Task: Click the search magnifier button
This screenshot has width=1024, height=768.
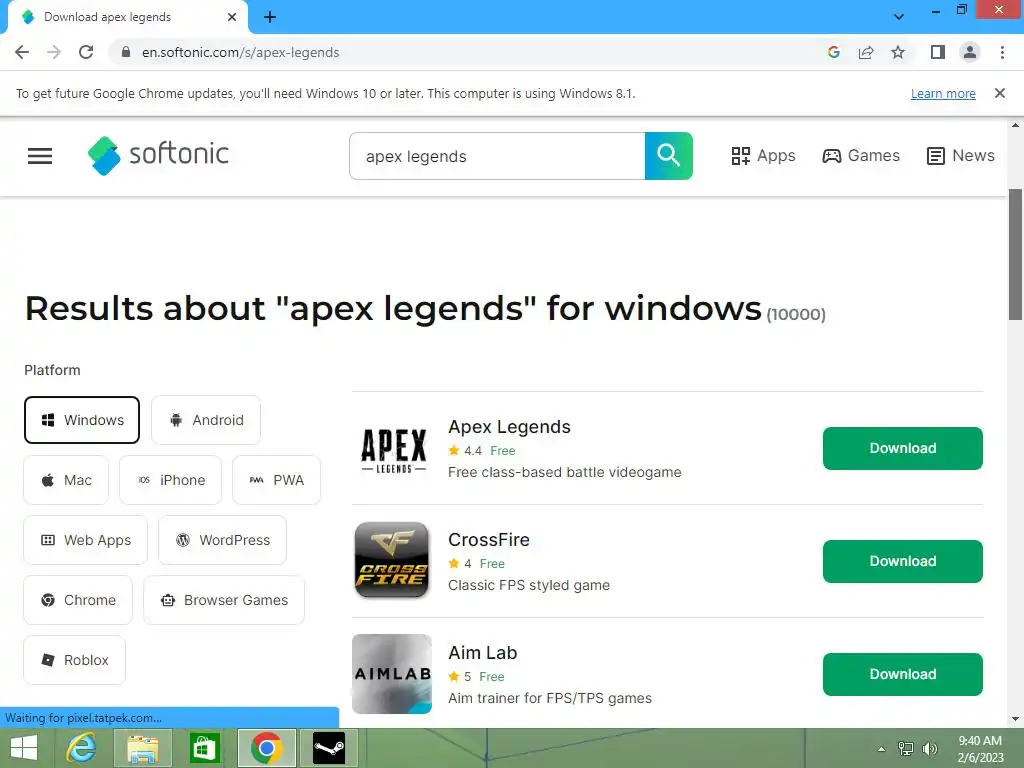Action: (x=668, y=156)
